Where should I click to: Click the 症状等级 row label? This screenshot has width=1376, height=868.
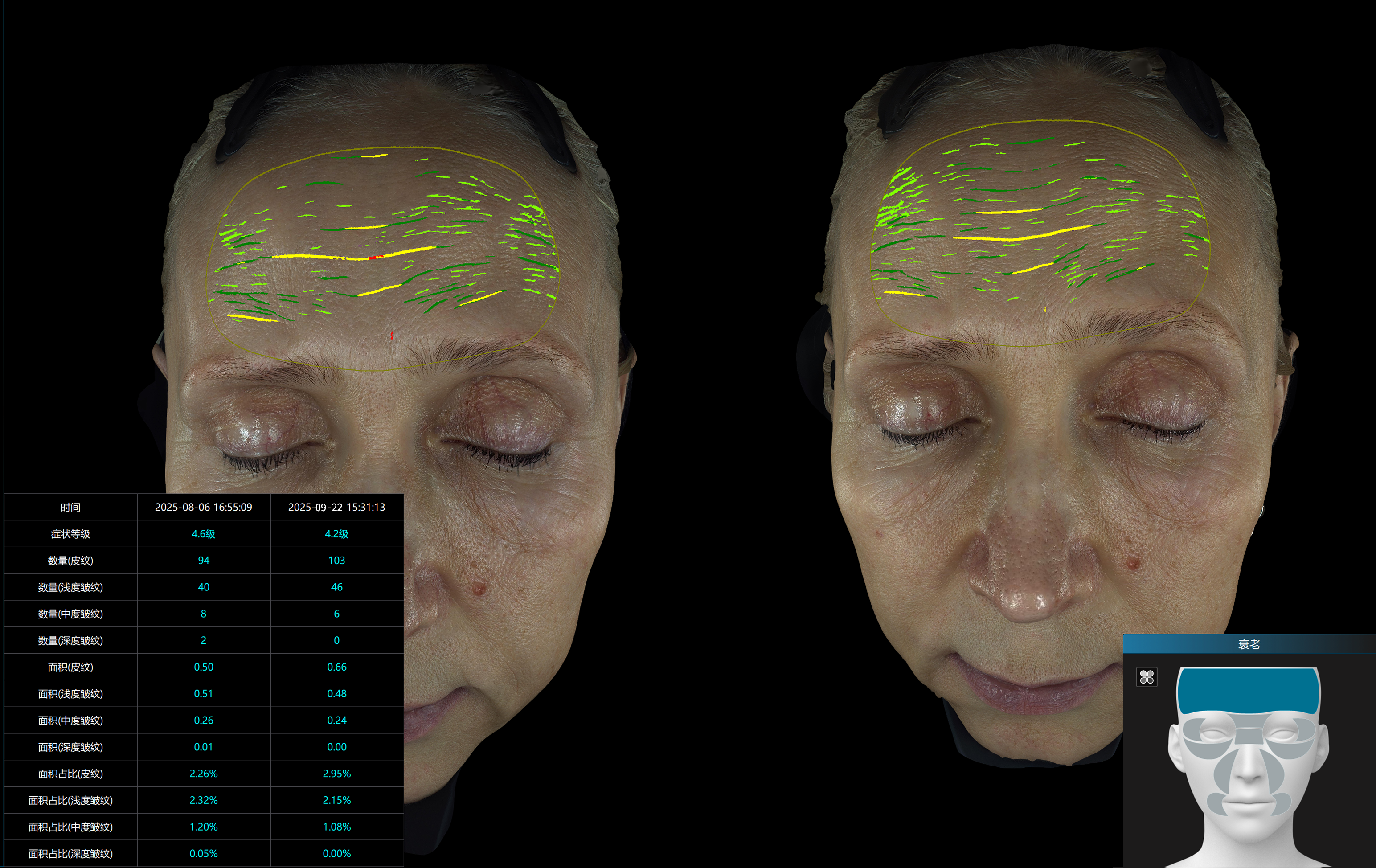(70, 534)
